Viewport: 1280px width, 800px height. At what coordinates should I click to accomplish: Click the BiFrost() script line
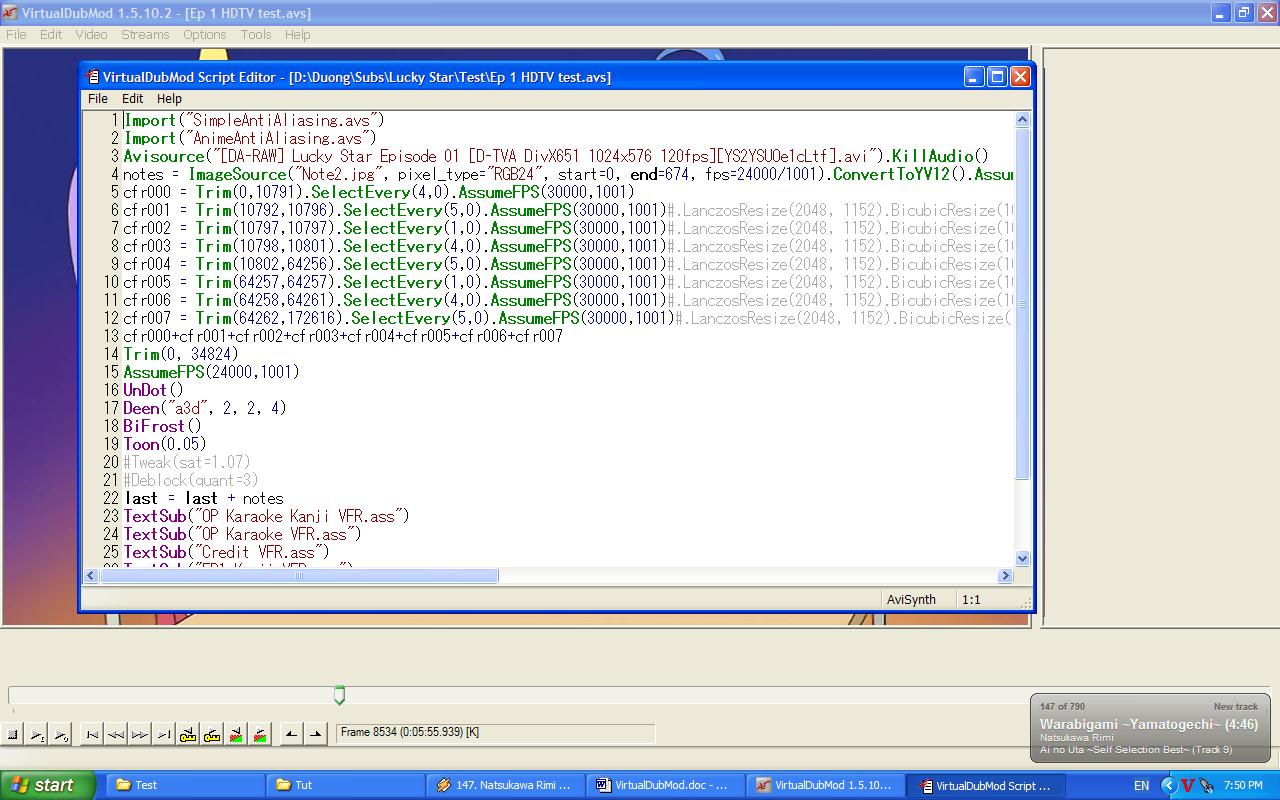click(x=162, y=426)
